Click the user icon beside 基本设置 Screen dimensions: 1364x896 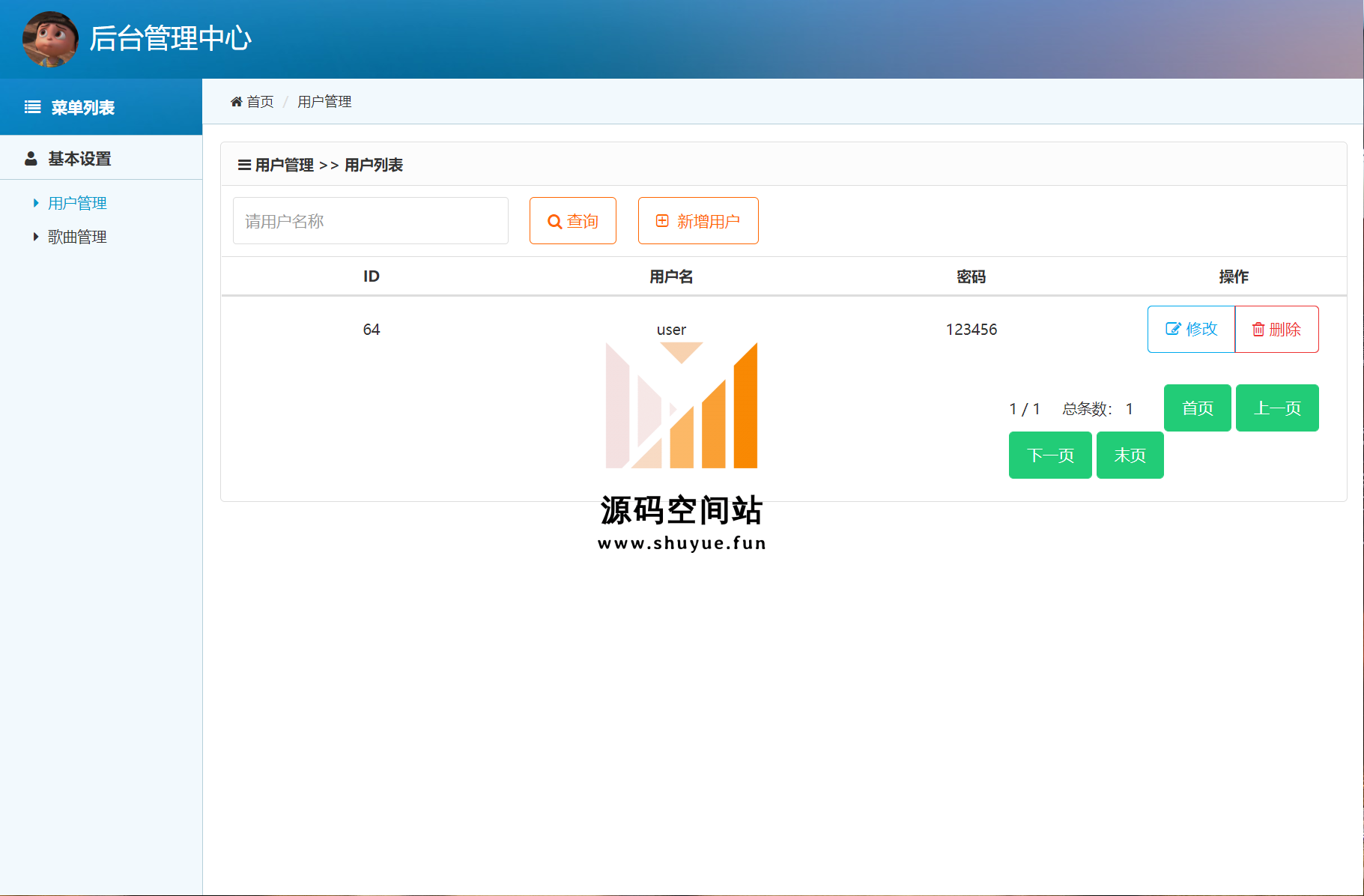(x=31, y=159)
